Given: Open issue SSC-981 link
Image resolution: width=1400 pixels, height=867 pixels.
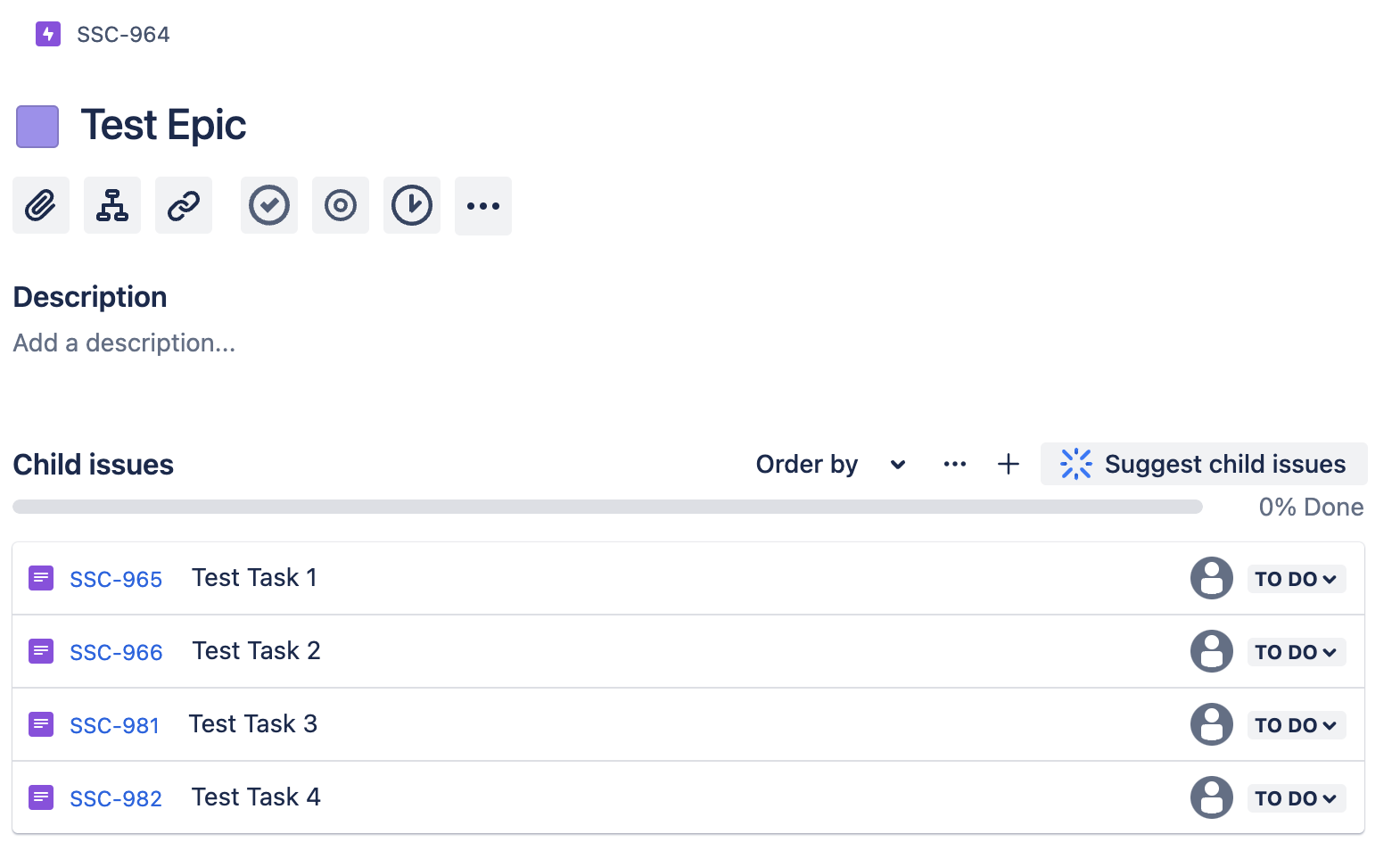Looking at the screenshot, I should pos(115,725).
